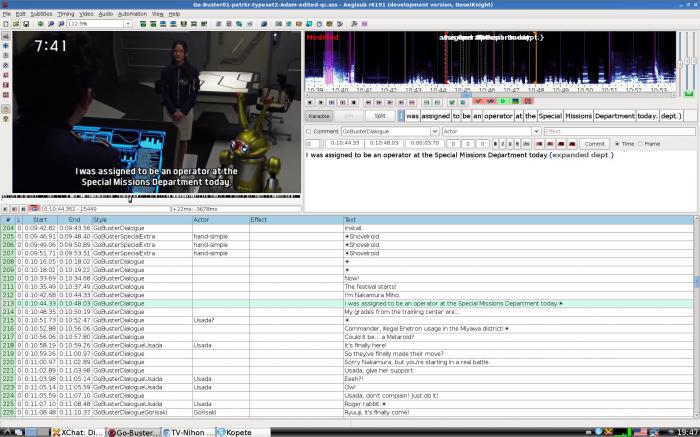The image size is (700, 437).
Task: Play video with the video play button
Action: pos(5,208)
